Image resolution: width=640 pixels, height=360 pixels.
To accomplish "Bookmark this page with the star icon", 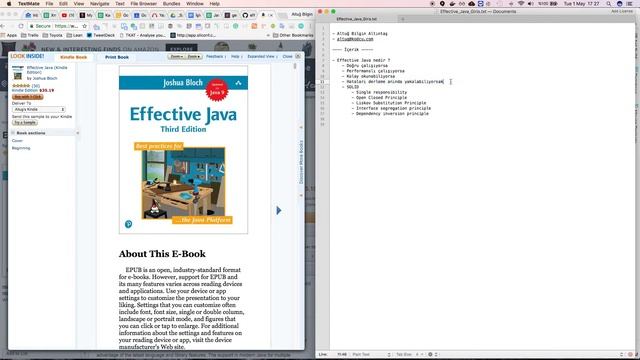I will coord(84,26).
